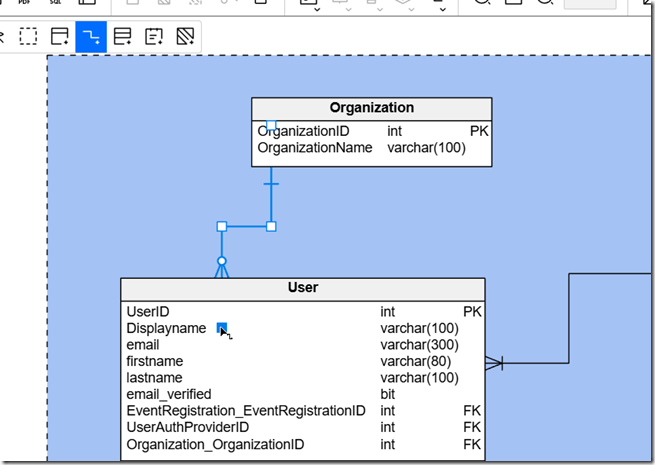
Task: Click reference endpoint handle on Organization table
Action: coord(271,125)
